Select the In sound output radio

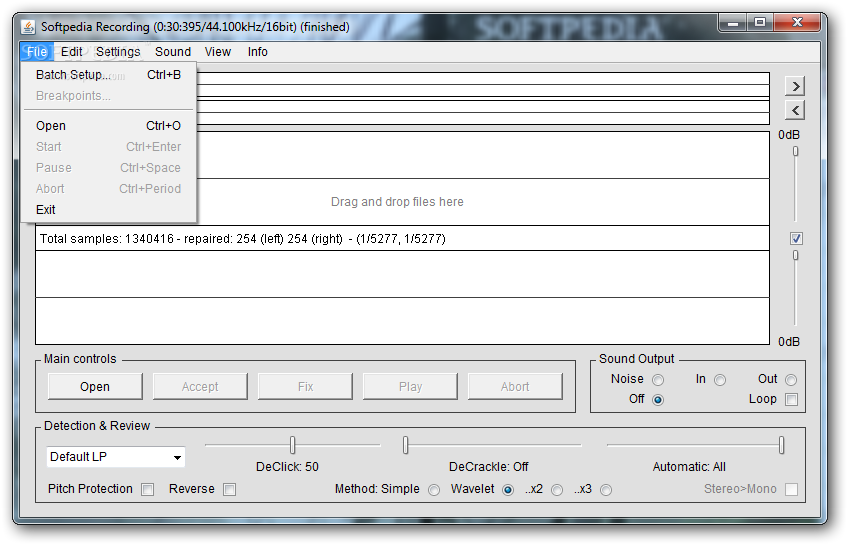(720, 380)
